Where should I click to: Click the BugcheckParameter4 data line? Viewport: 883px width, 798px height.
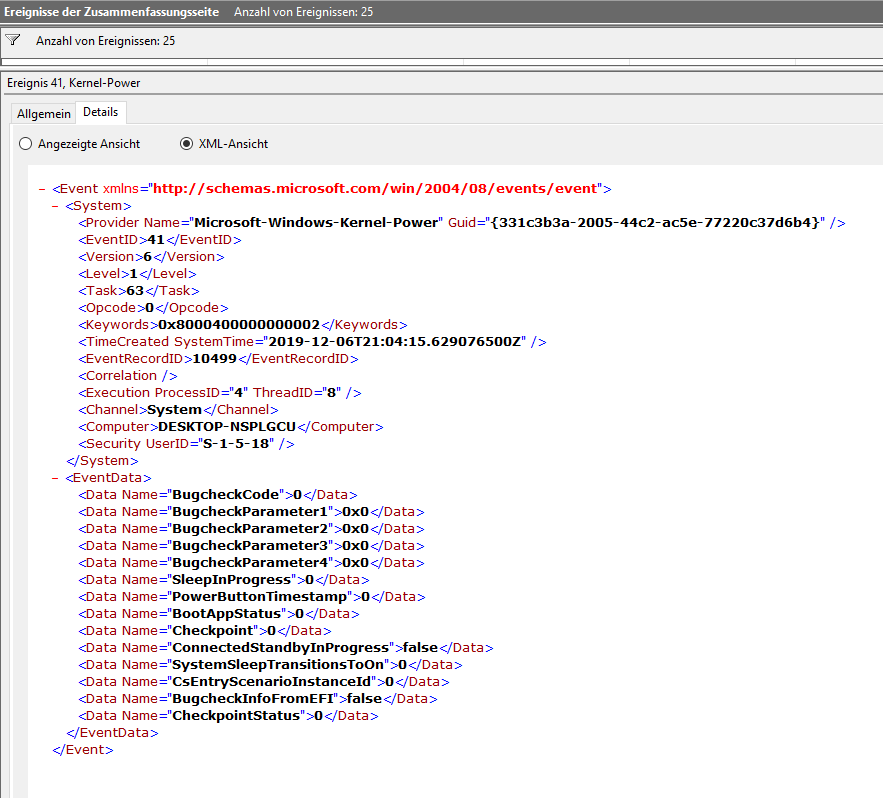(x=251, y=563)
